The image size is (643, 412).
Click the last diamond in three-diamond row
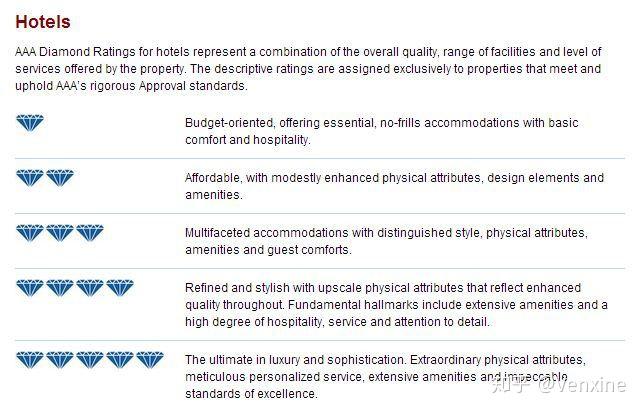[90, 233]
